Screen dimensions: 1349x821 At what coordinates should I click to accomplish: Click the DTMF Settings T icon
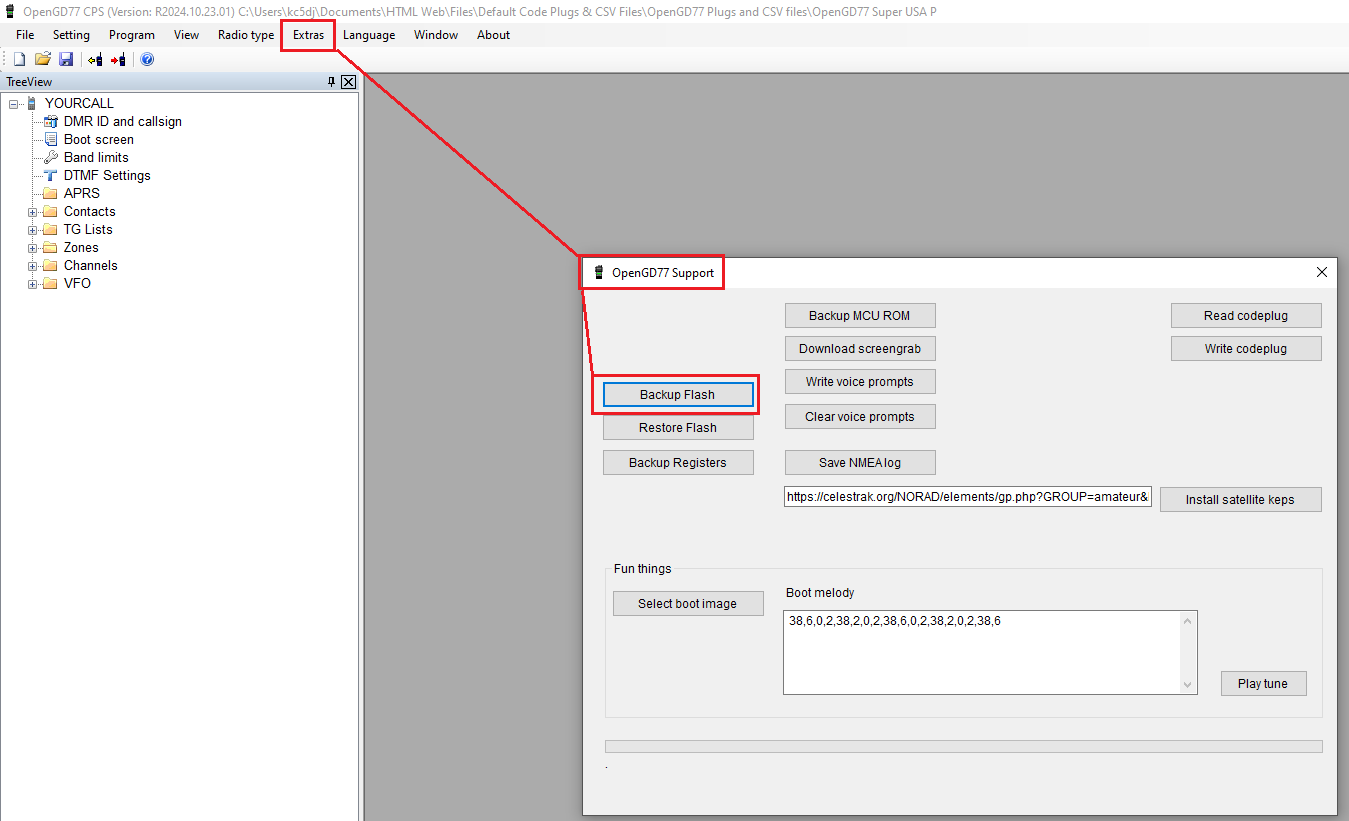(51, 175)
